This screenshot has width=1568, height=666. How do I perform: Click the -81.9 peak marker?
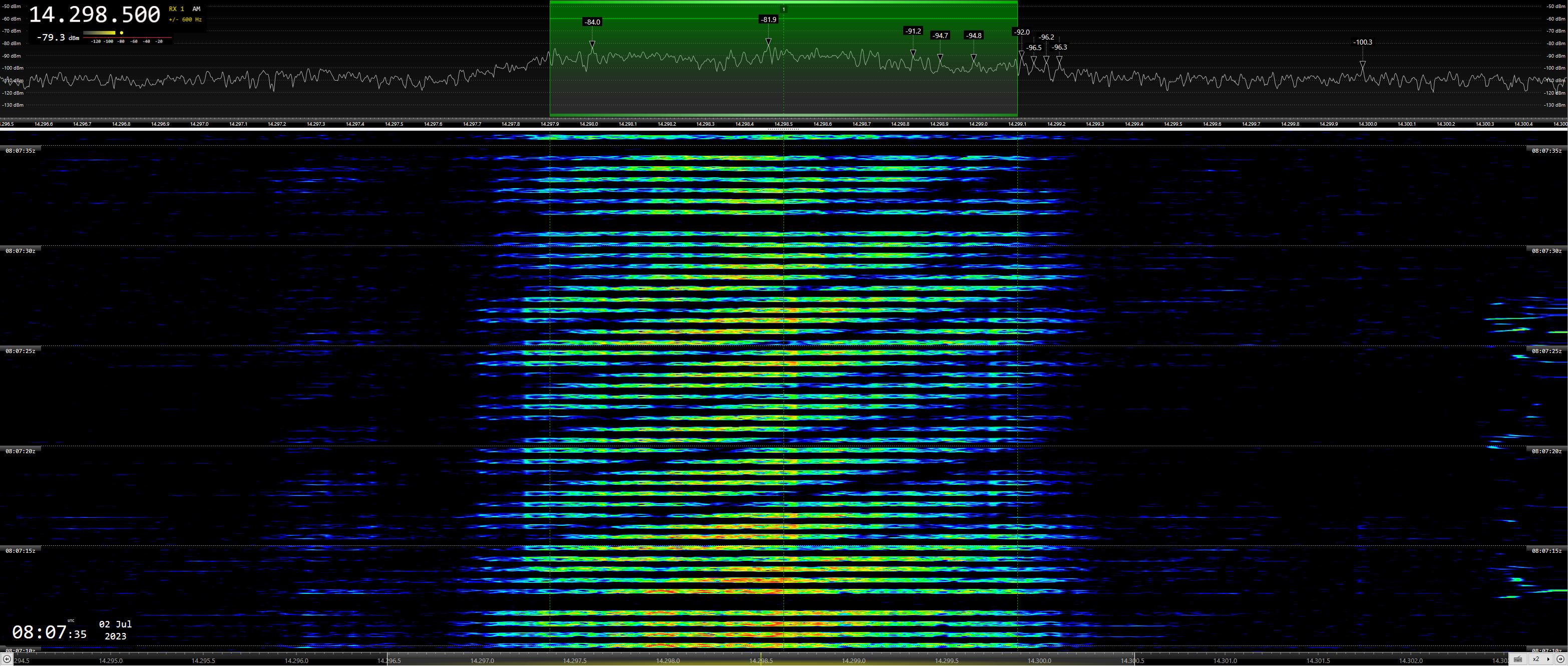point(768,20)
